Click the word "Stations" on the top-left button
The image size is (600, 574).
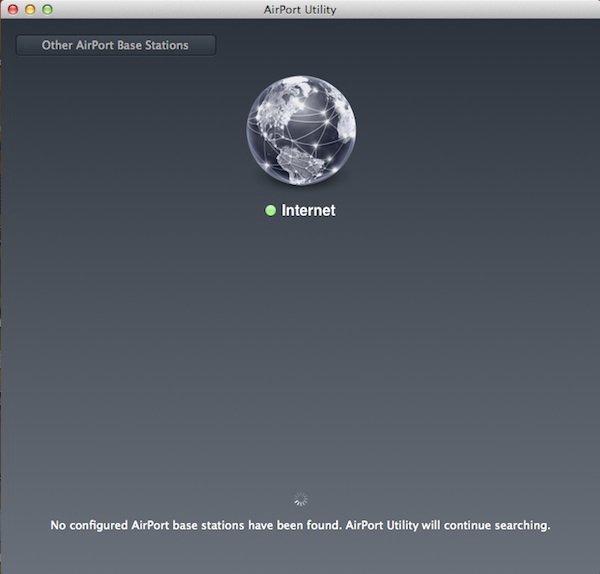pyautogui.click(x=165, y=45)
